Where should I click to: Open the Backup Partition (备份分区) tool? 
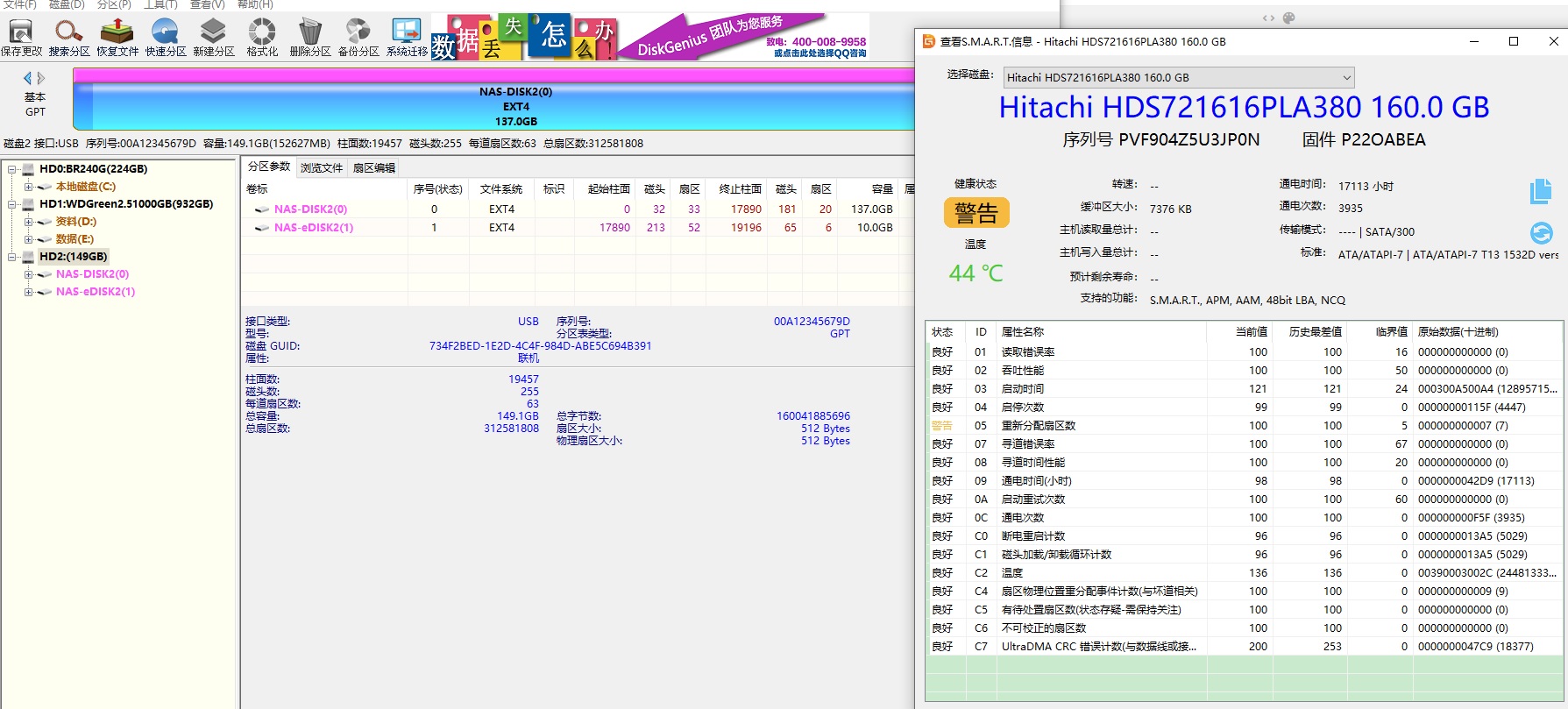[358, 38]
